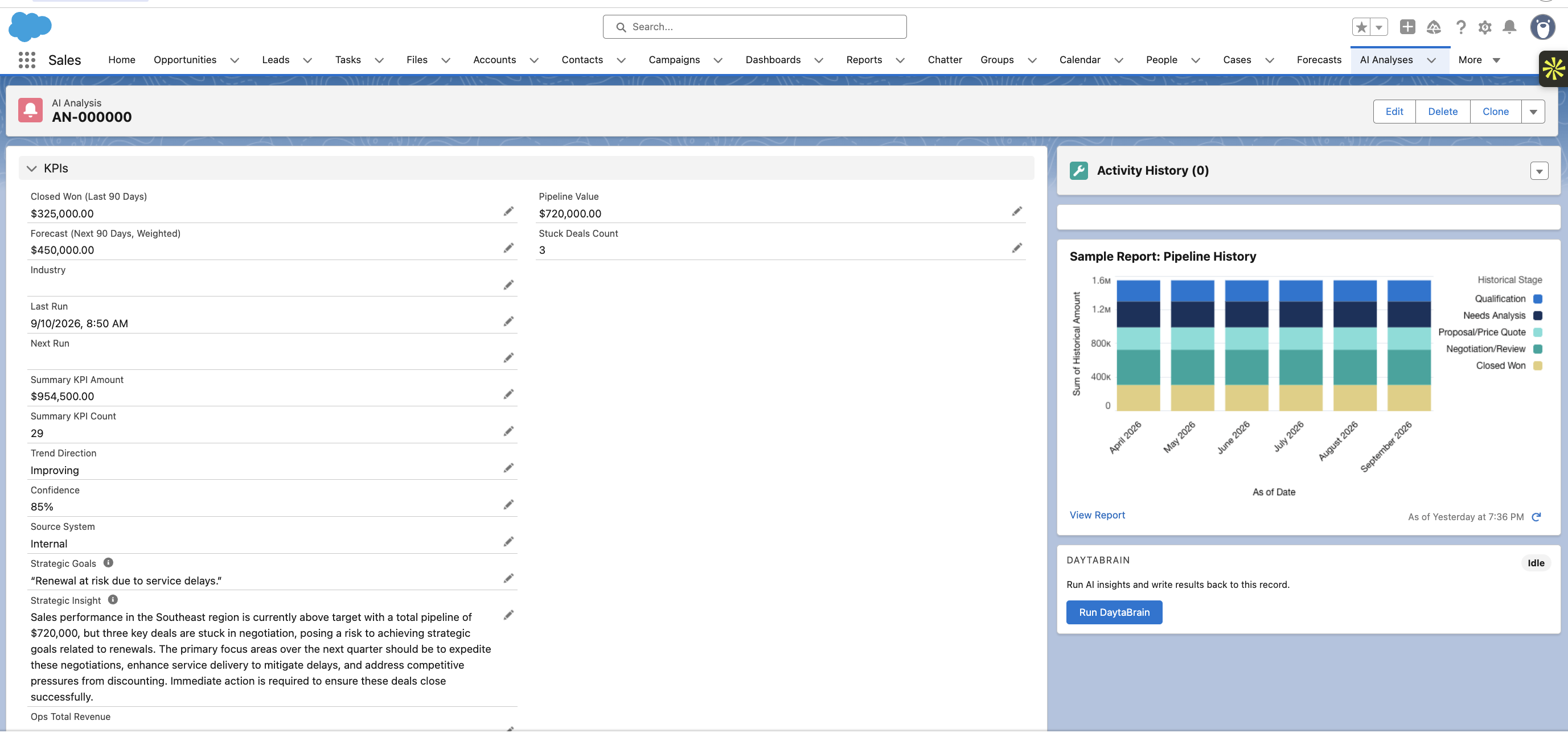
Task: Open the Favorites star icon
Action: [1362, 27]
